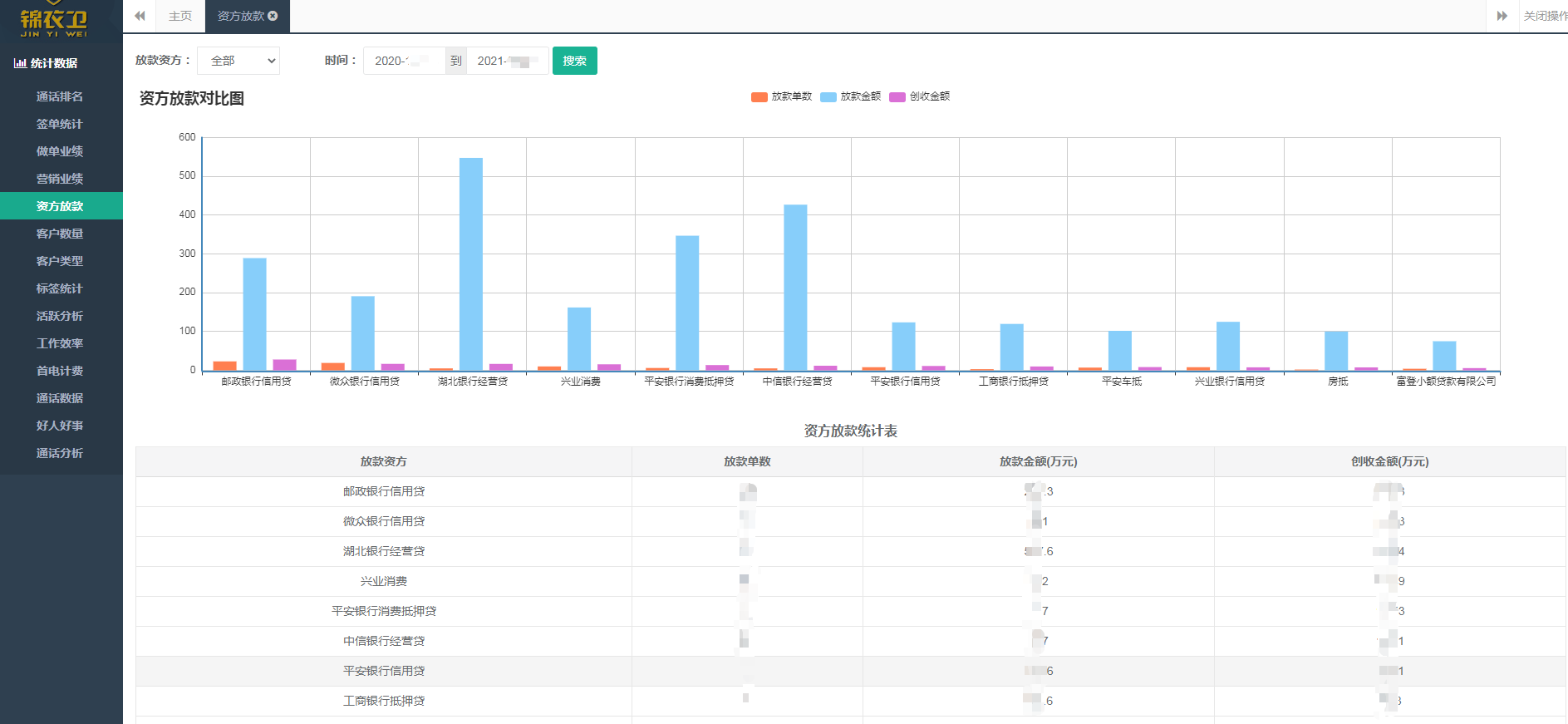Open 营销业绩 in the sidebar
The width and height of the screenshot is (1568, 724).
(x=60, y=179)
